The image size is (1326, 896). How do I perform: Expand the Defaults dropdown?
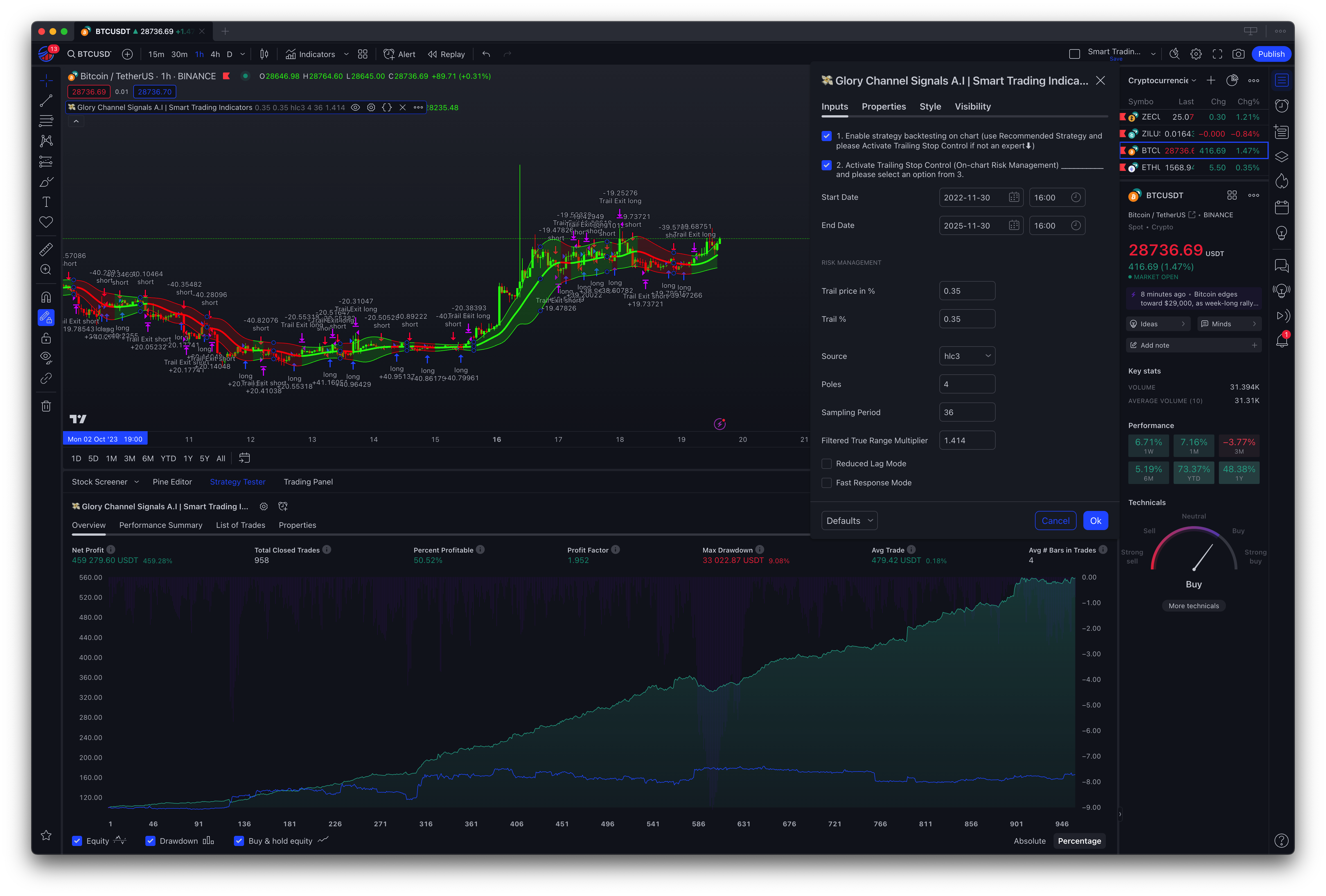(x=849, y=521)
